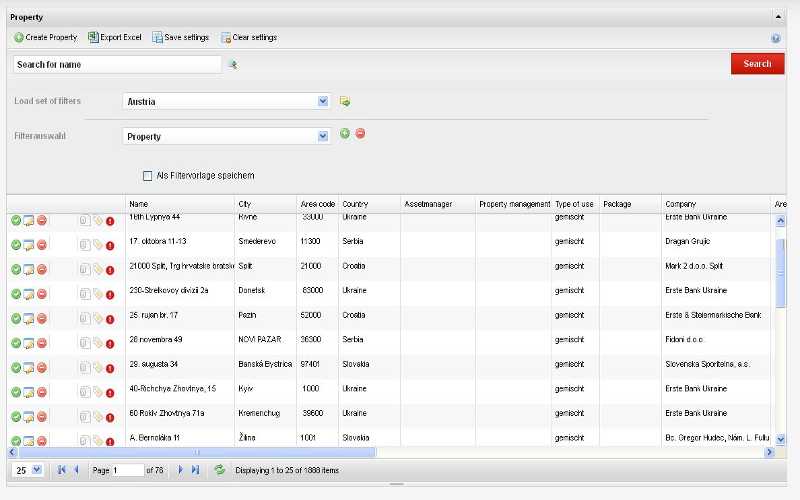Select the 21000 Split, Trg hrvatske name cell

180,266
